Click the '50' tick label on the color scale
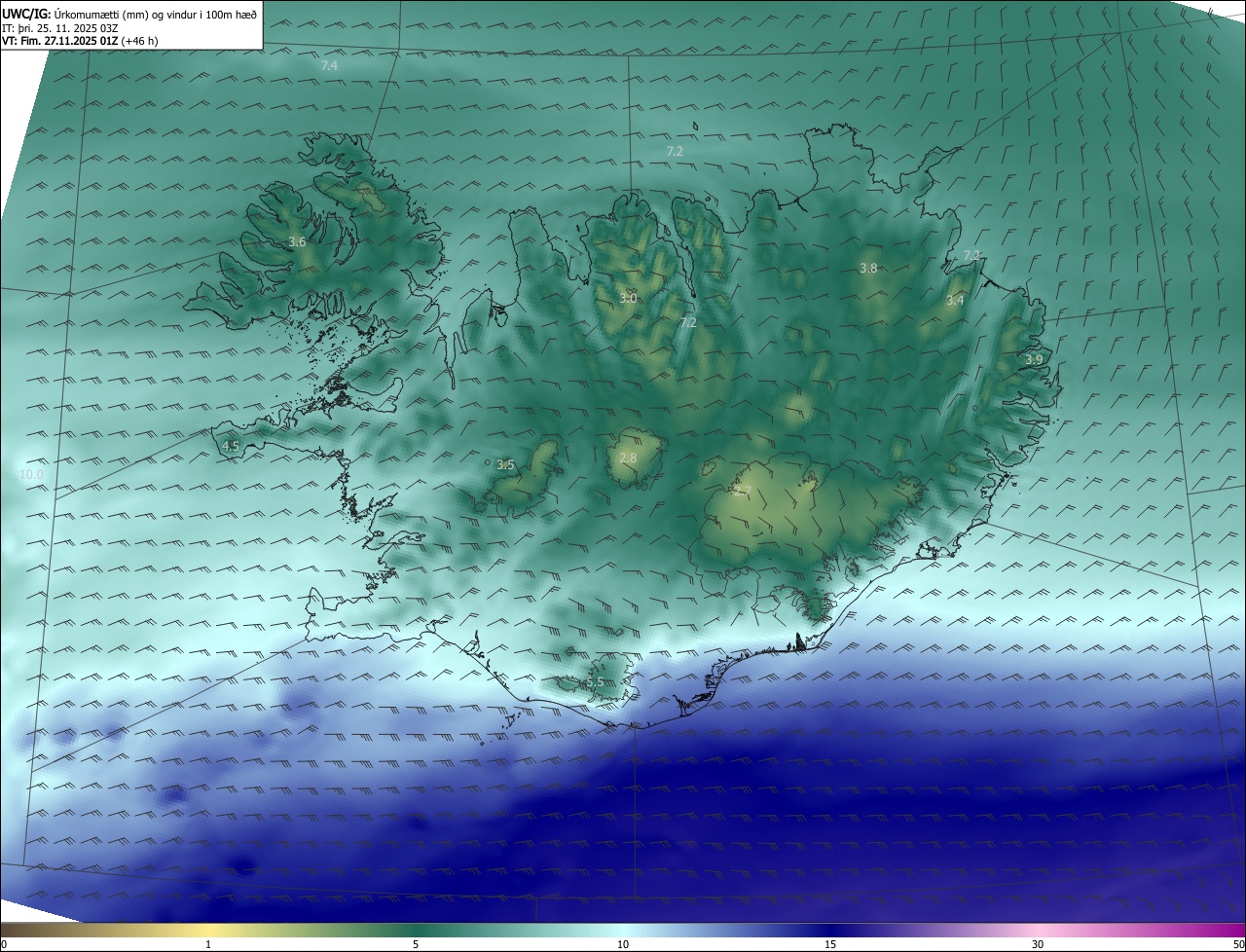This screenshot has height=952, width=1246. (1238, 944)
